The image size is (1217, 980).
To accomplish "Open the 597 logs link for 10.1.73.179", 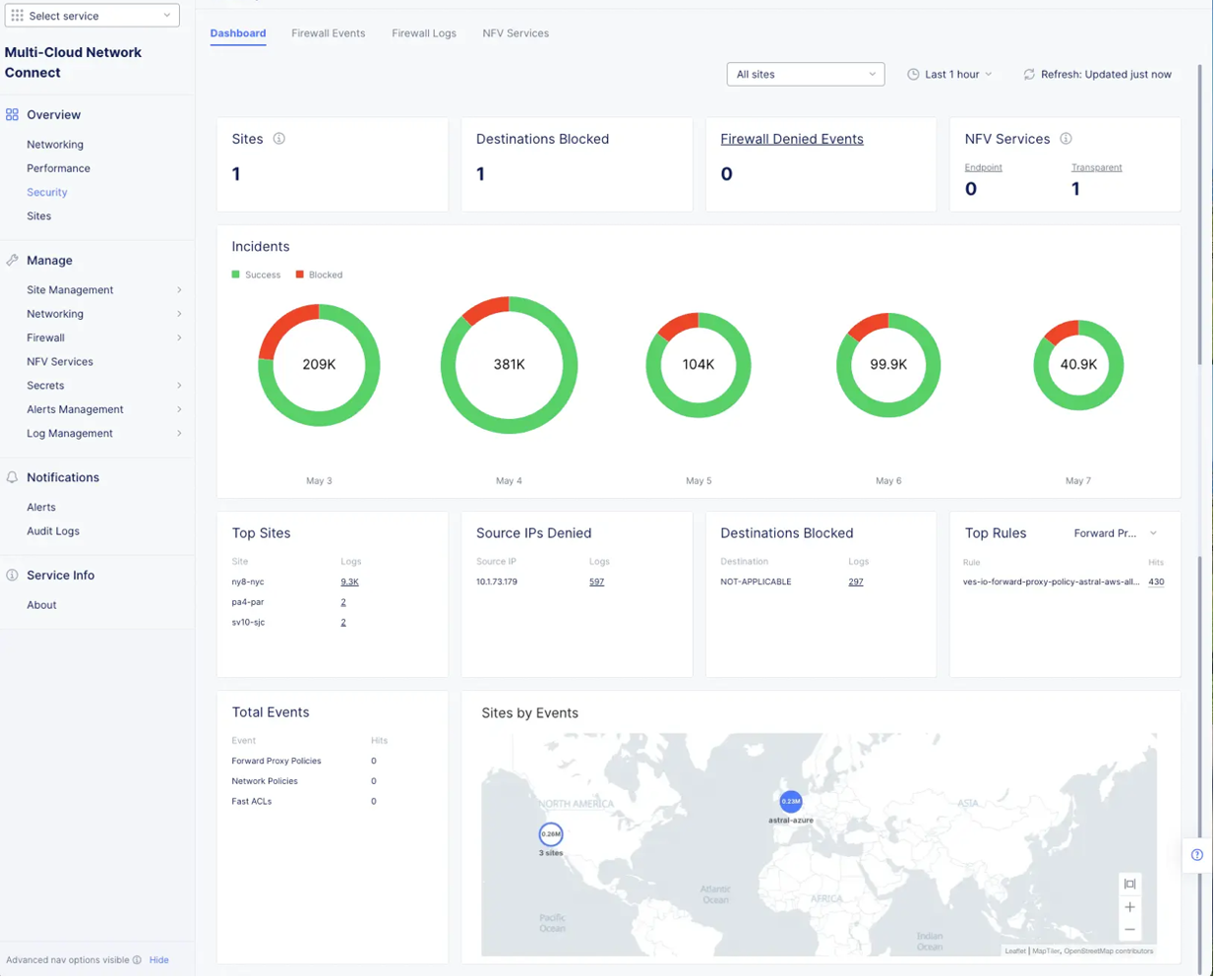I will point(598,583).
